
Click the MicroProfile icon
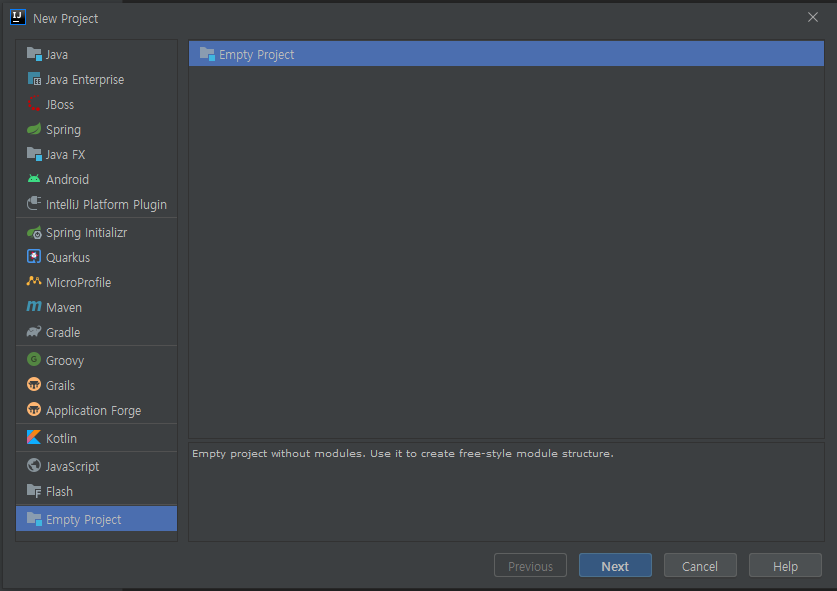(34, 283)
